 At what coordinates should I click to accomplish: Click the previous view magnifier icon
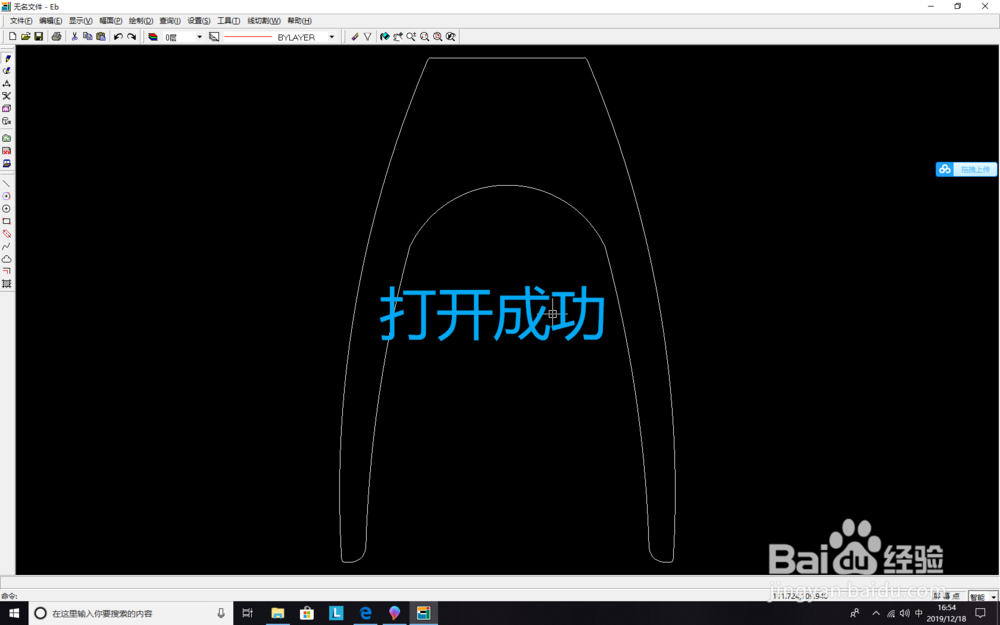[x=451, y=37]
